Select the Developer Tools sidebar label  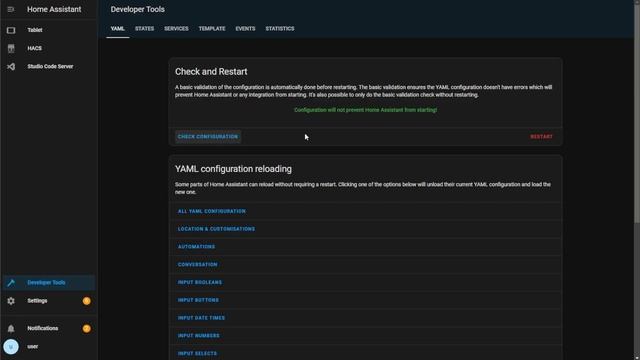(46, 282)
